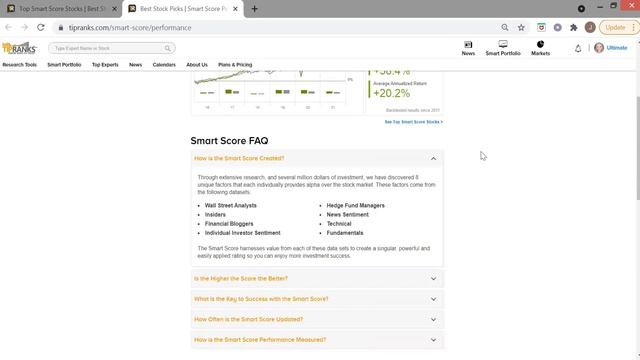Open the notifications bell
This screenshot has width=640, height=360.
pyautogui.click(x=578, y=49)
